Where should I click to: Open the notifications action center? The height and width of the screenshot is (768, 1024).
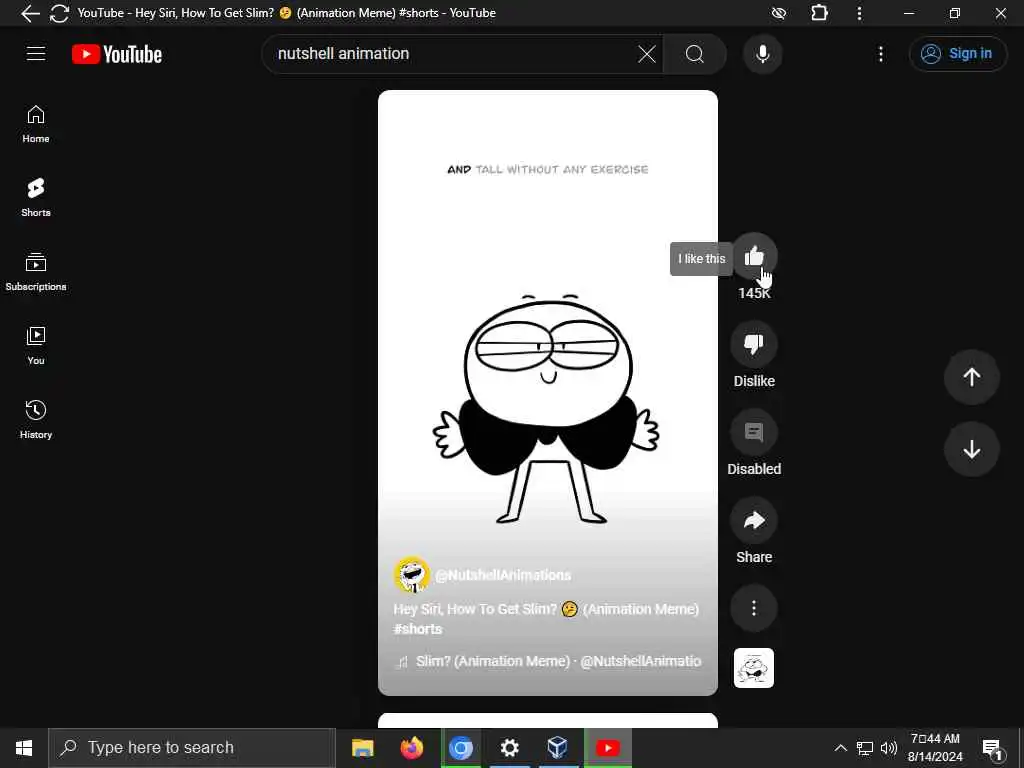993,748
